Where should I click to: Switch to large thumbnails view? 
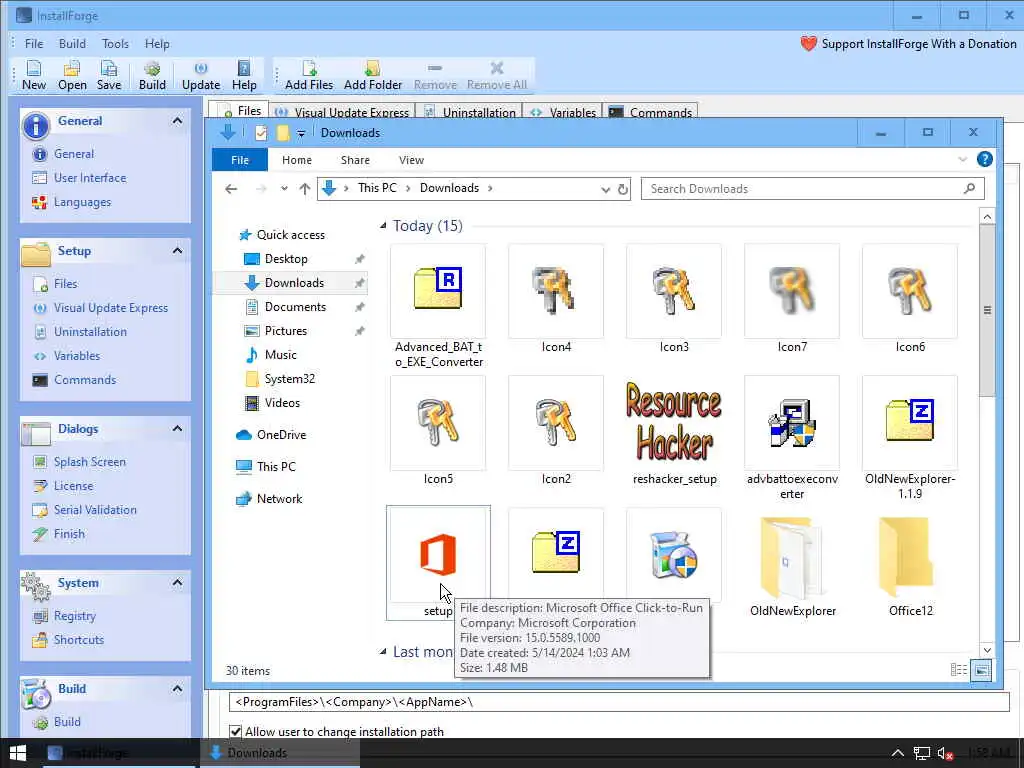(x=981, y=670)
